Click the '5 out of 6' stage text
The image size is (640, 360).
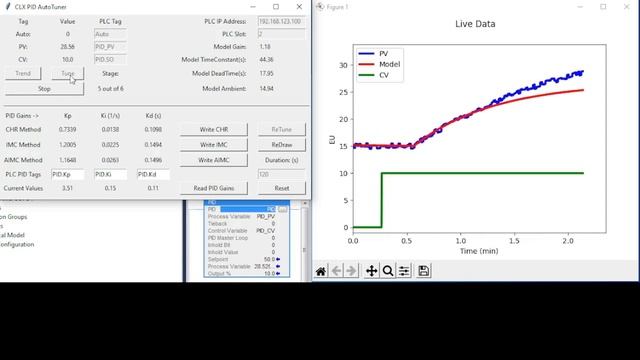coord(110,89)
